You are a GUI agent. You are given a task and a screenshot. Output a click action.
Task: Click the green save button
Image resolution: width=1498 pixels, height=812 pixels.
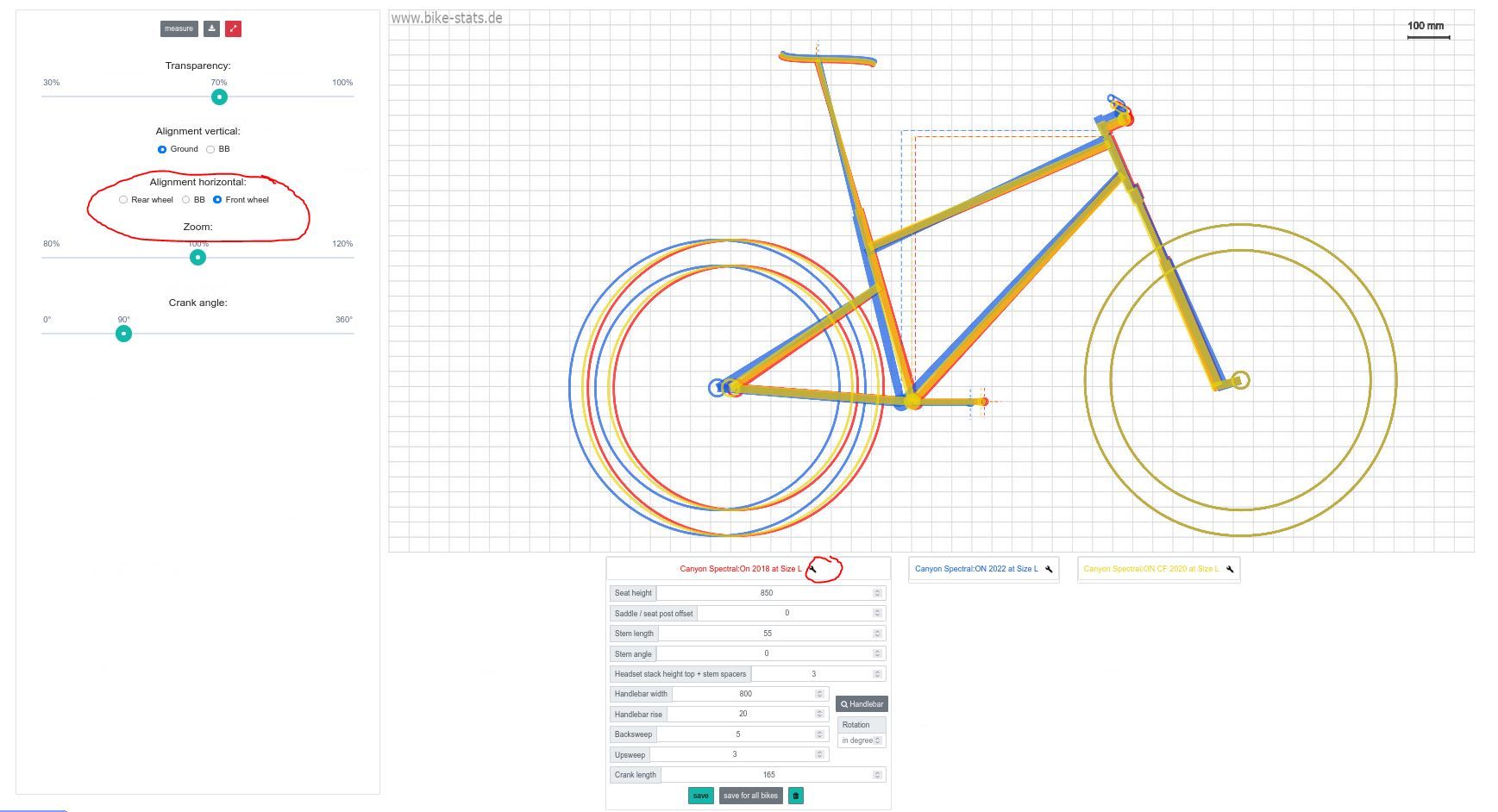click(700, 796)
